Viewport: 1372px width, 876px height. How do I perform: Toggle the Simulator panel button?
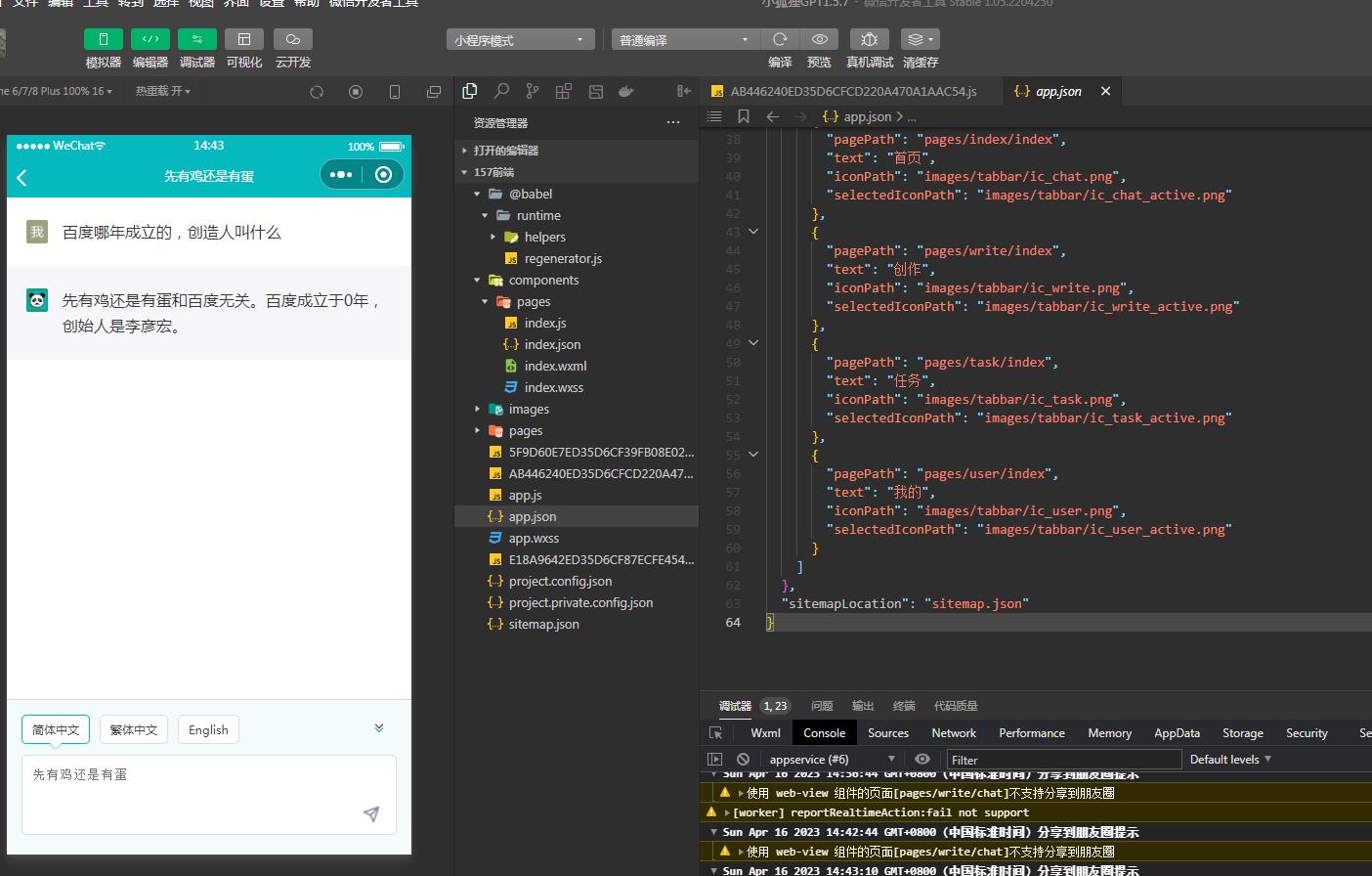tap(104, 39)
